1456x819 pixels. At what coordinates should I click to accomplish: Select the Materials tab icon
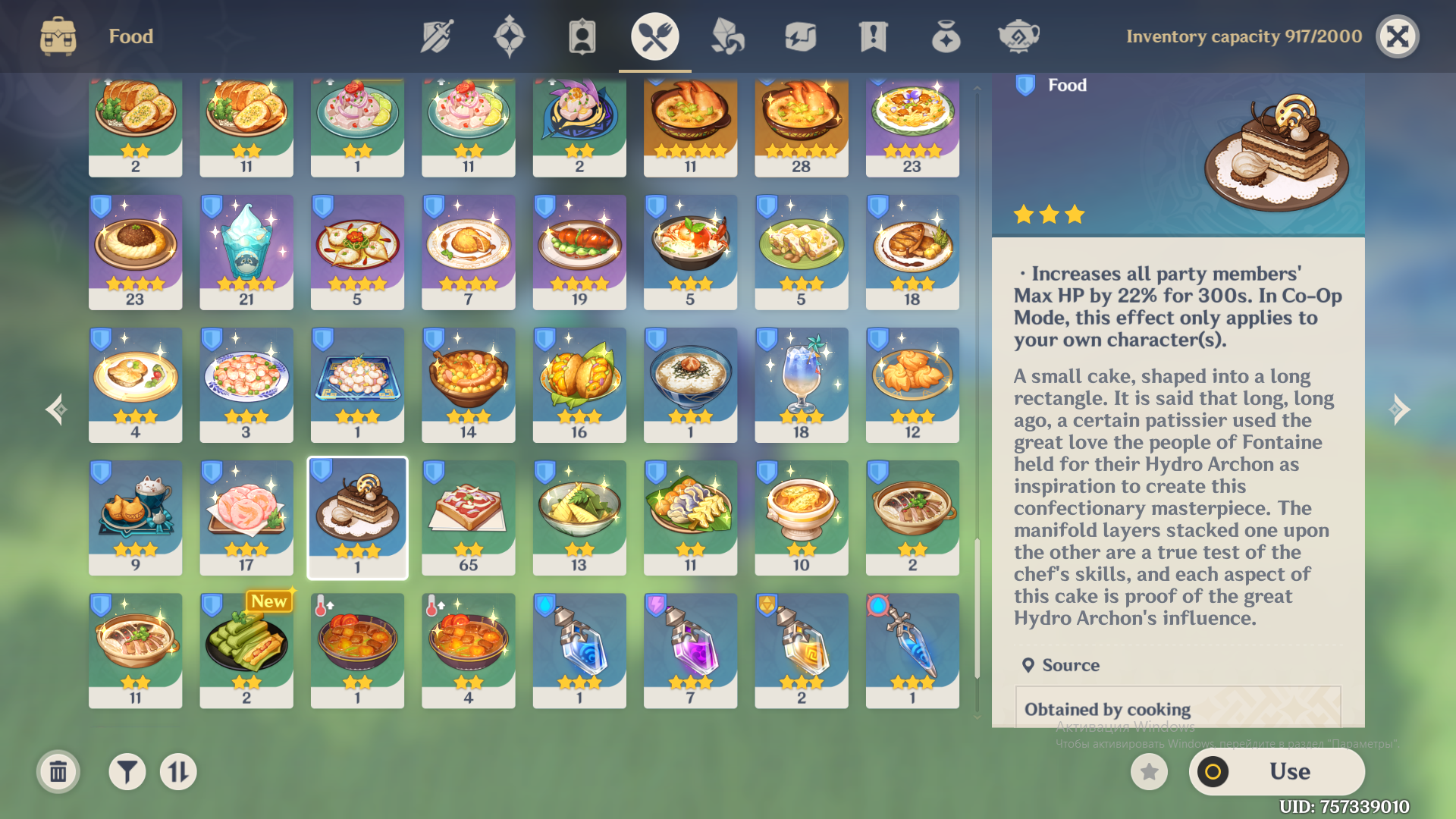pyautogui.click(x=727, y=36)
